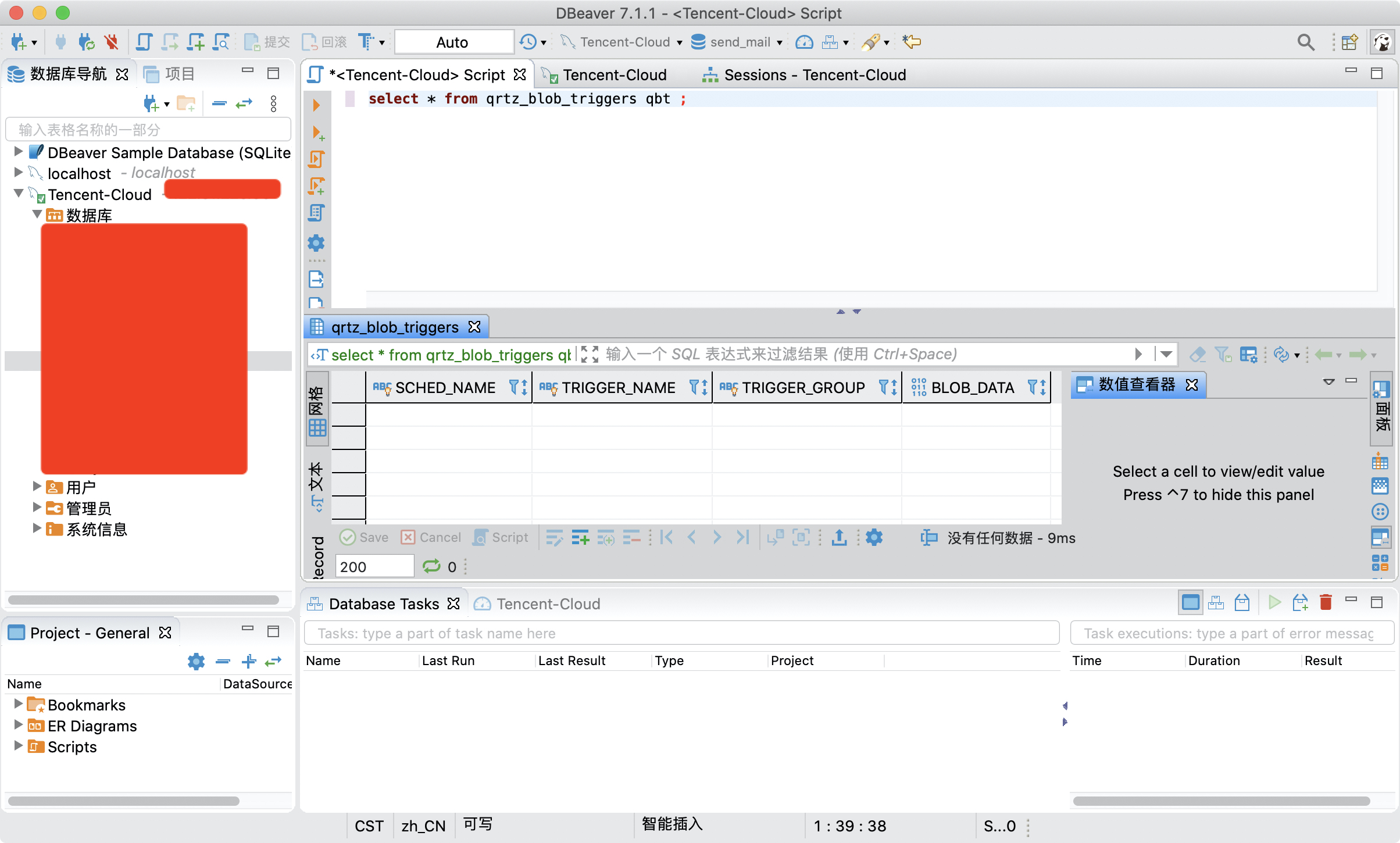The height and width of the screenshot is (843, 1400).
Task: Open result set settings gear
Action: coord(874,538)
